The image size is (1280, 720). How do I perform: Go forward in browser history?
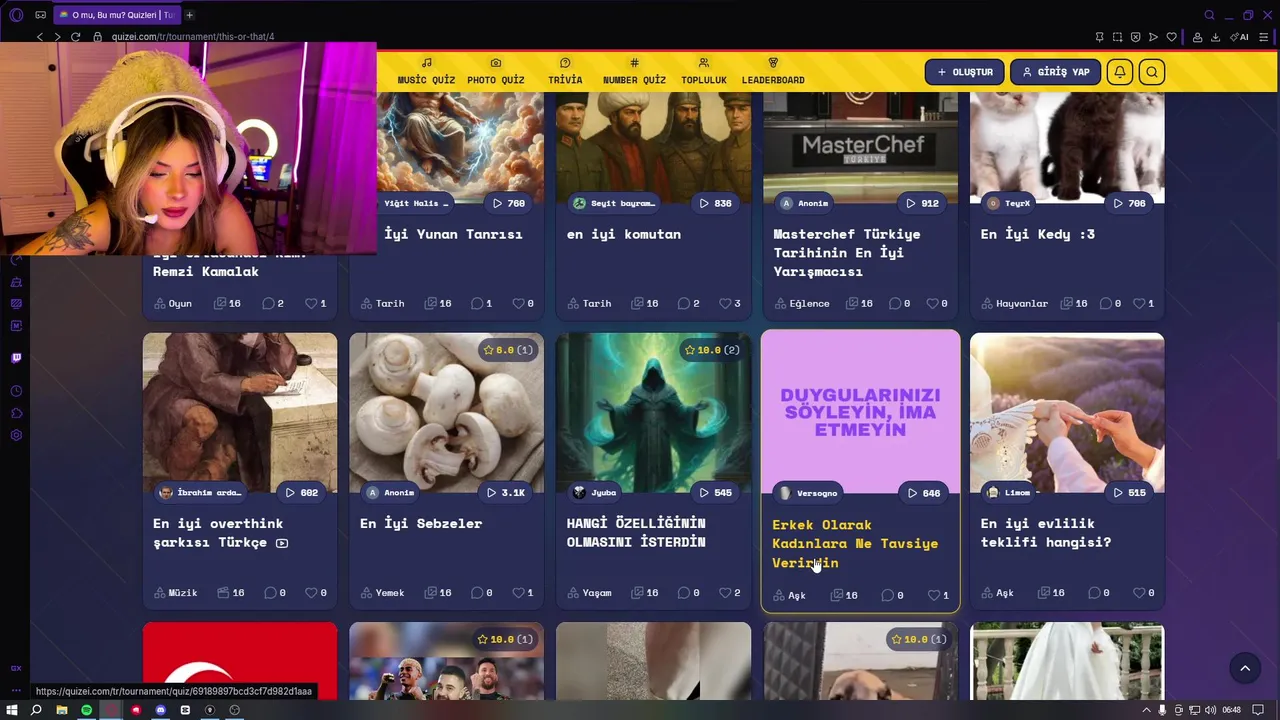pos(57,37)
